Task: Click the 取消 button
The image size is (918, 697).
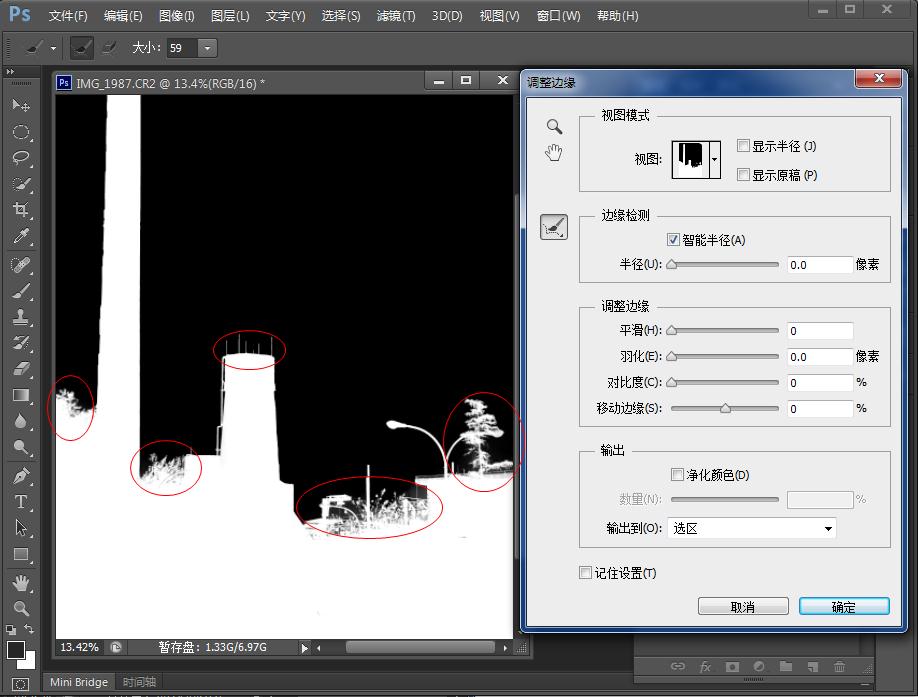Action: [x=742, y=606]
